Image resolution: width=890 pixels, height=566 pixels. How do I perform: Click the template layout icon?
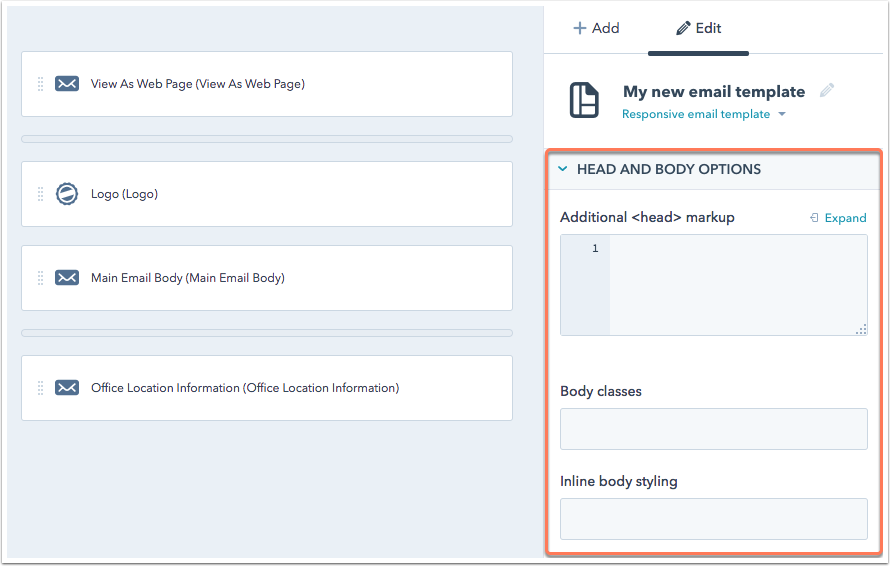click(584, 100)
